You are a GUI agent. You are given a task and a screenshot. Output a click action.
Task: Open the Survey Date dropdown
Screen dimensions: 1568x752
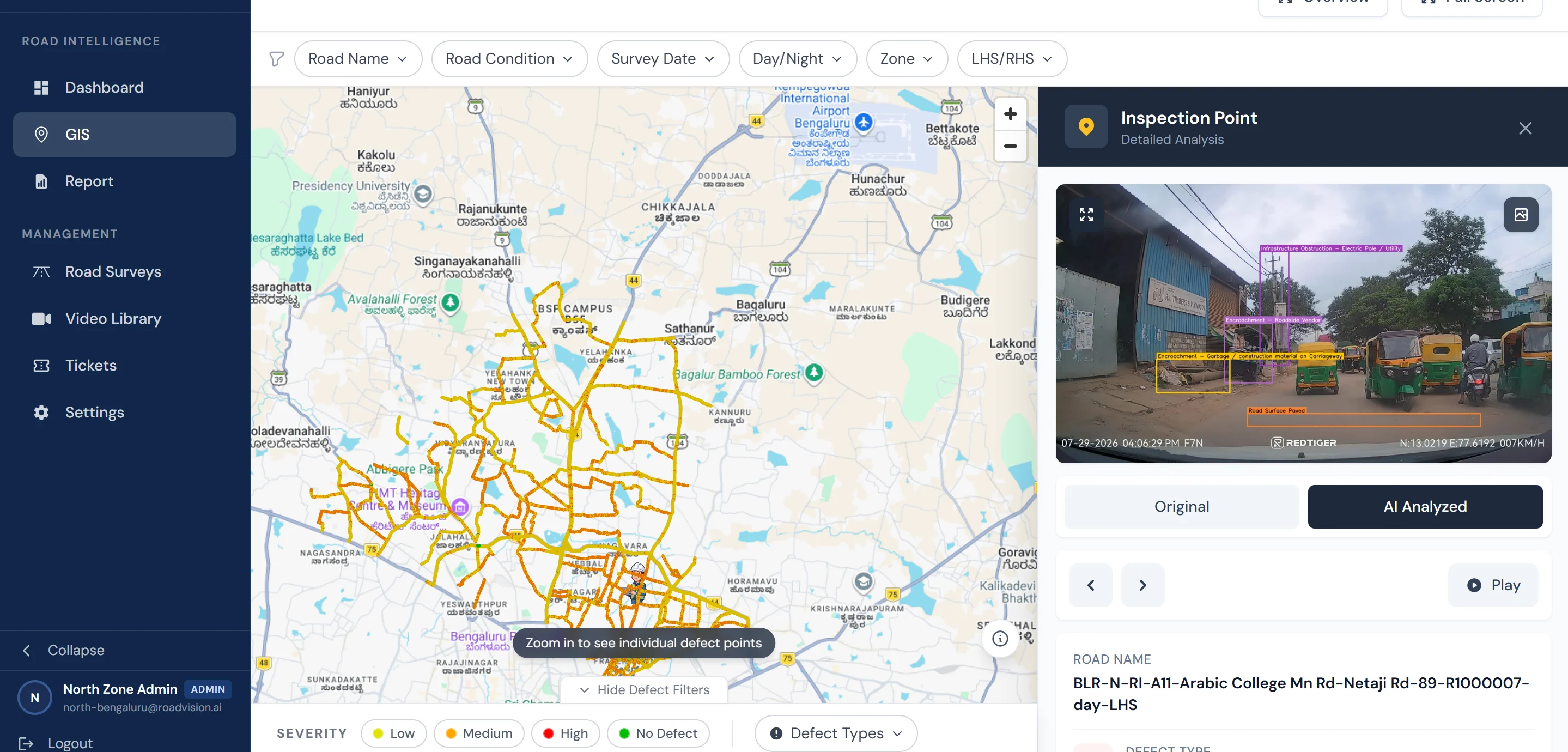663,59
